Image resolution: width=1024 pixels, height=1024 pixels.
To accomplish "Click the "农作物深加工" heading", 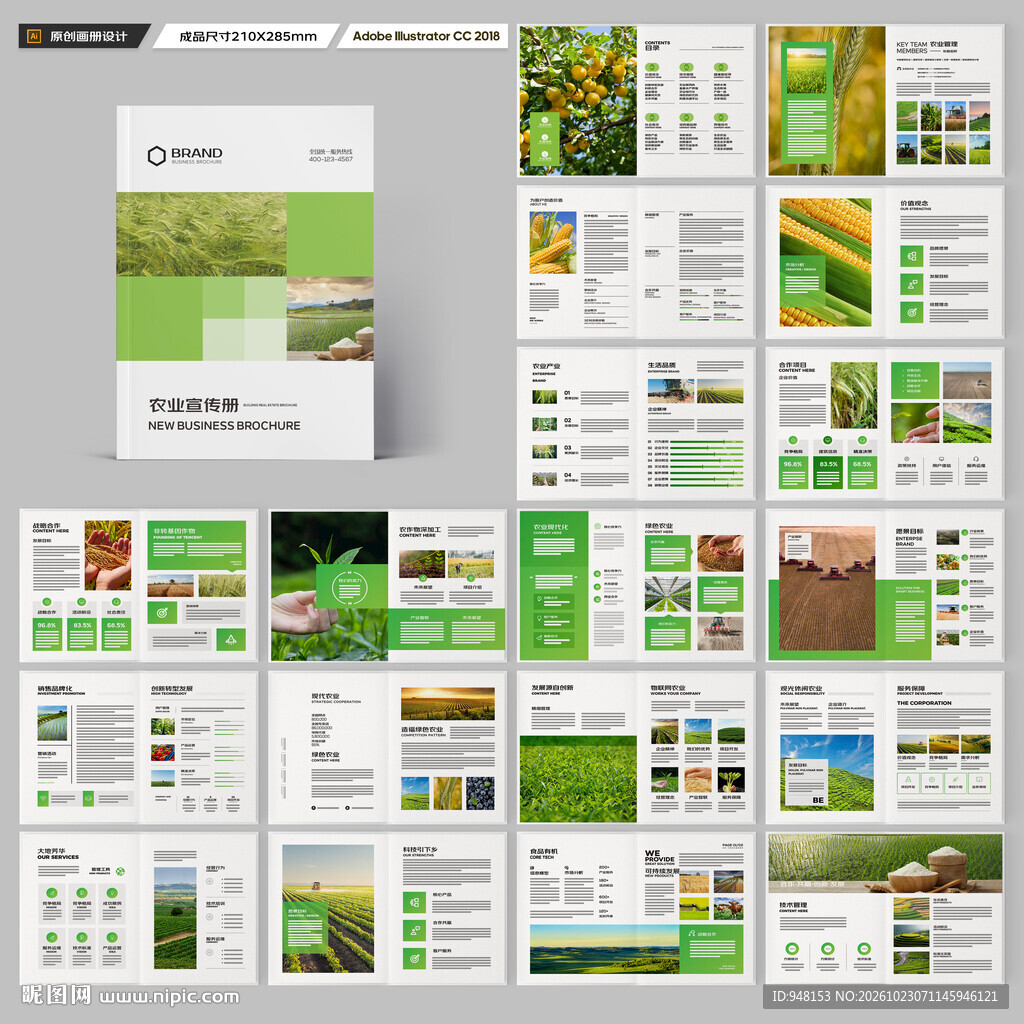I will click(x=420, y=530).
